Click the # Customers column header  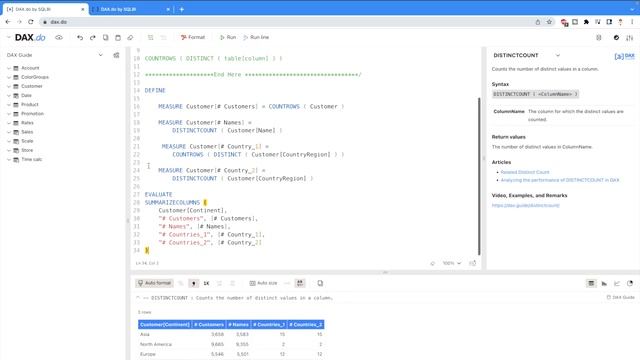[209, 324]
